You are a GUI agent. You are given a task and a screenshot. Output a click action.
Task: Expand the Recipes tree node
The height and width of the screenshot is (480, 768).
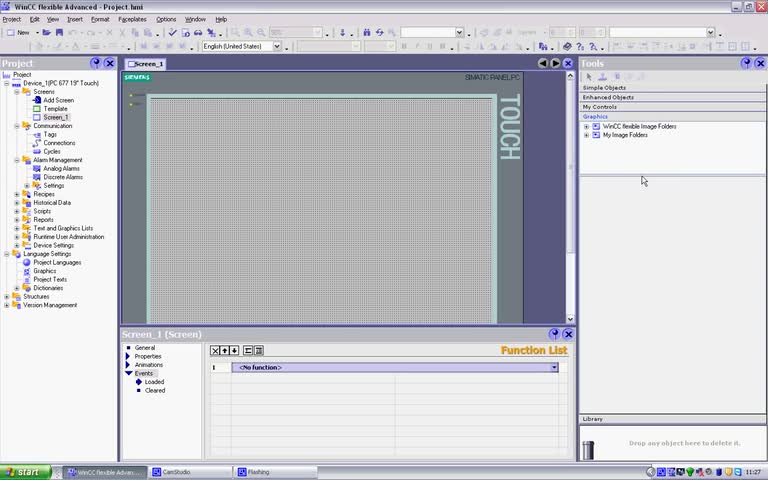pyautogui.click(x=17, y=194)
